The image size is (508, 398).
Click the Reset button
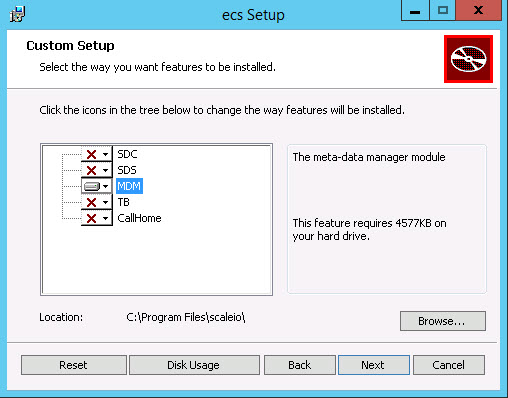[74, 365]
